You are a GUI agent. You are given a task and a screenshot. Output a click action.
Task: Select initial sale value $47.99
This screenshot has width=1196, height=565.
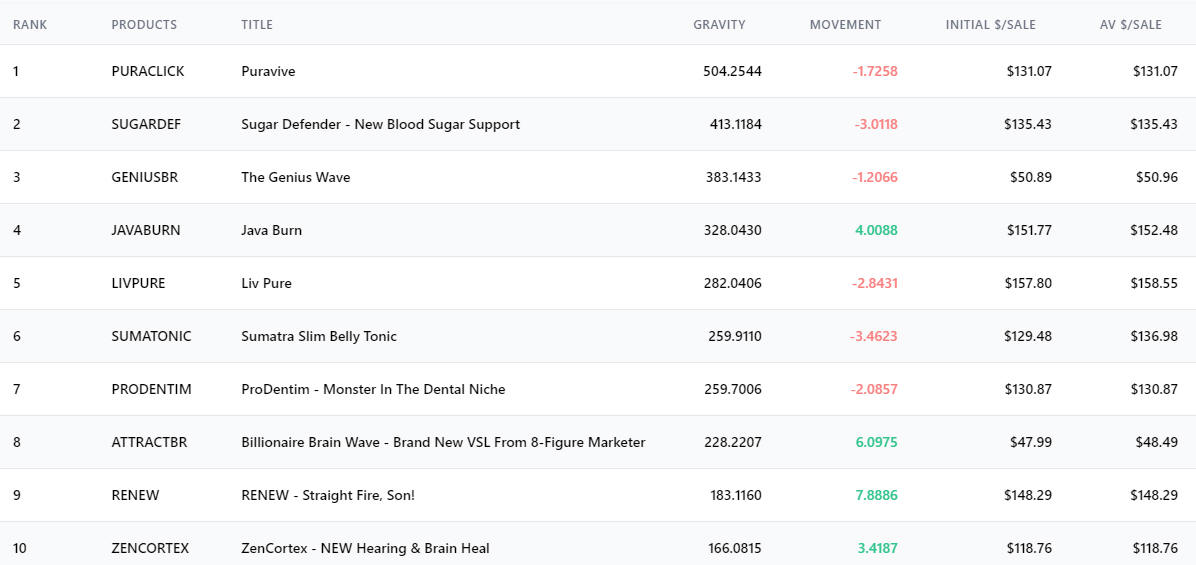[1032, 442]
